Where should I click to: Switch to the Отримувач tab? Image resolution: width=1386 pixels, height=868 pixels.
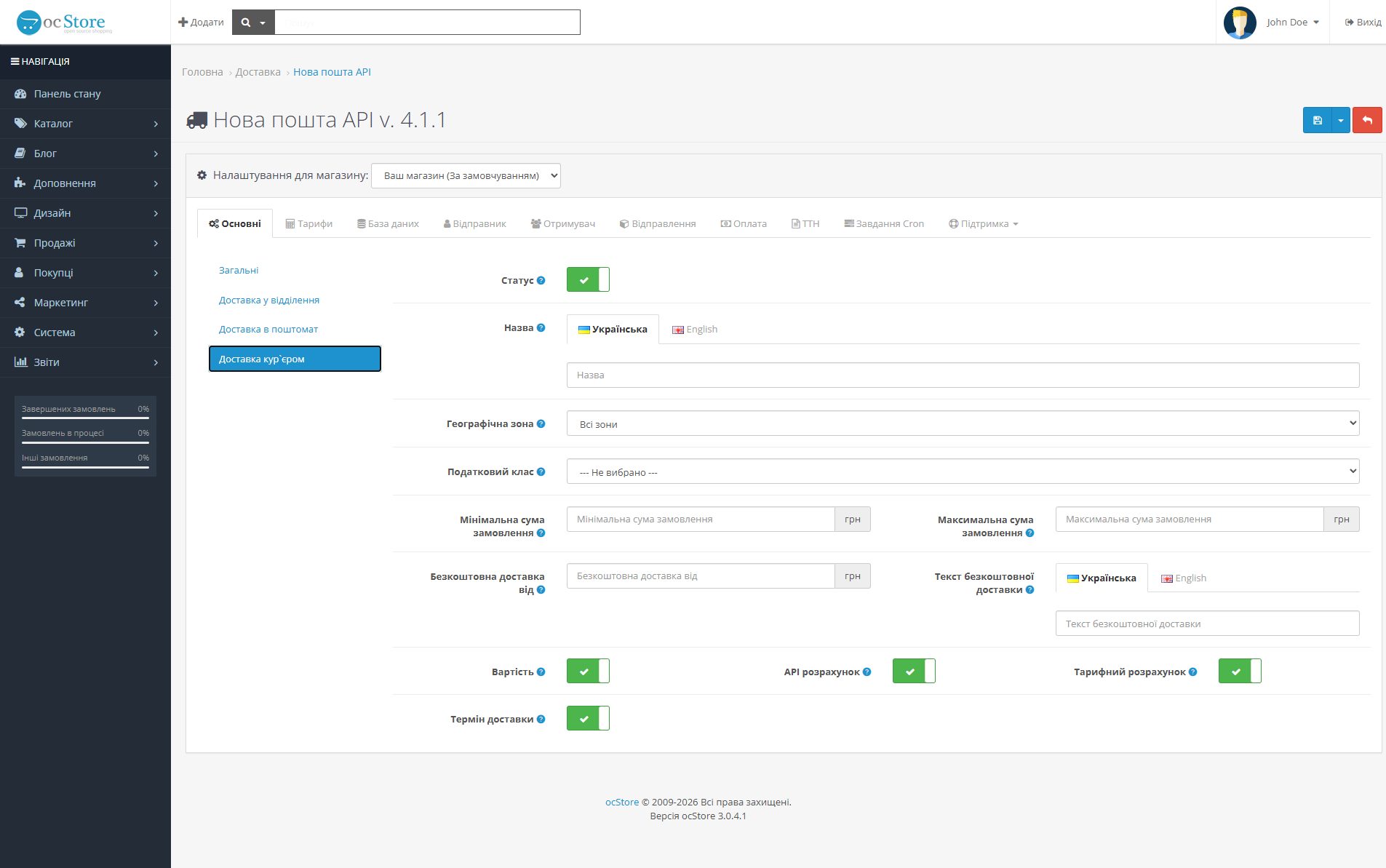coord(562,223)
